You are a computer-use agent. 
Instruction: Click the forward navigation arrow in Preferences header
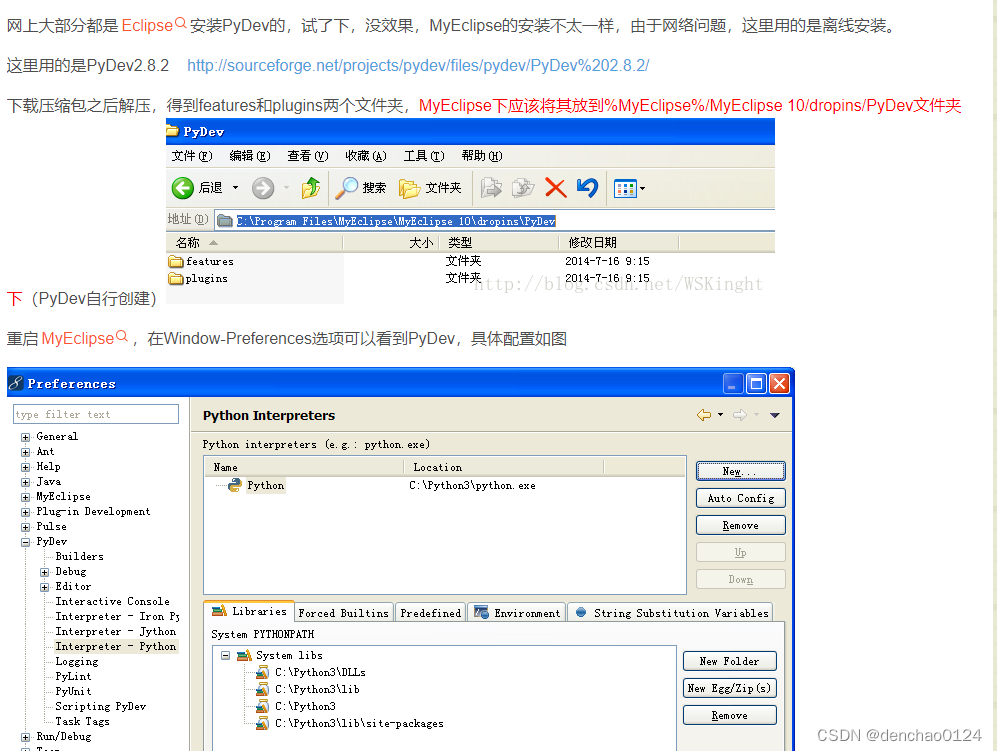point(739,415)
